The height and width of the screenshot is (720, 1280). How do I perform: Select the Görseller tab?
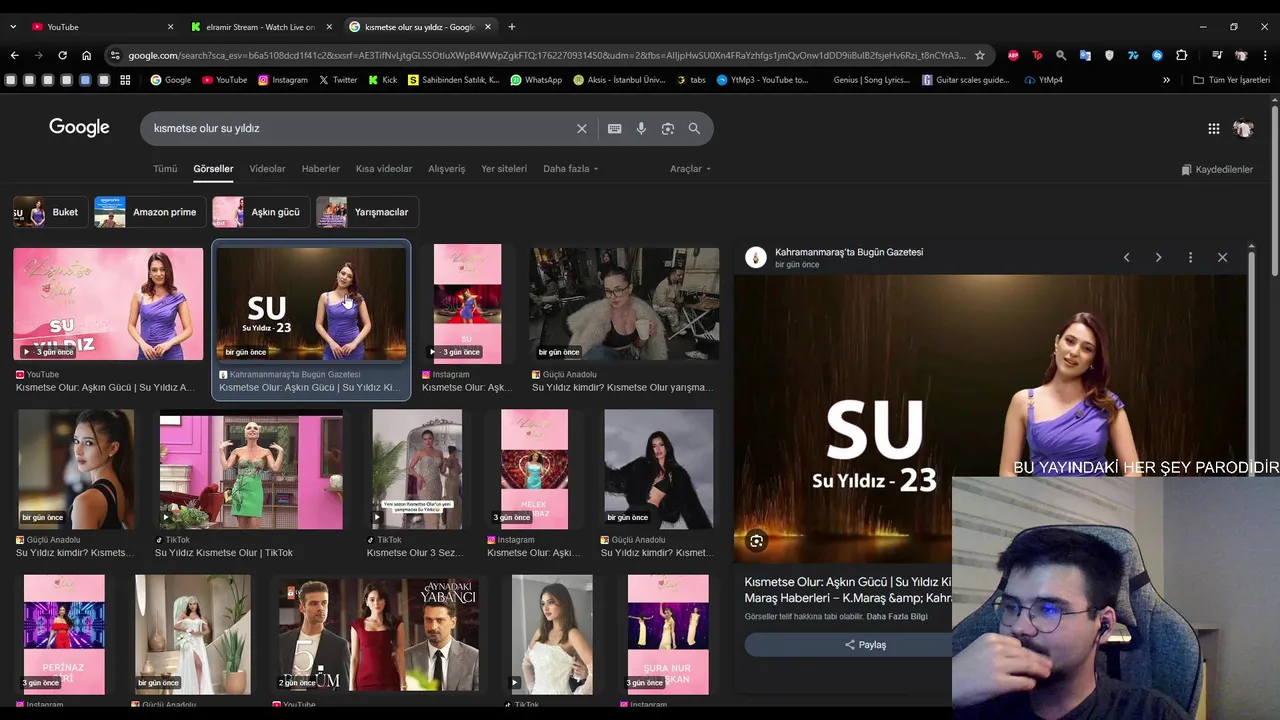tap(213, 169)
